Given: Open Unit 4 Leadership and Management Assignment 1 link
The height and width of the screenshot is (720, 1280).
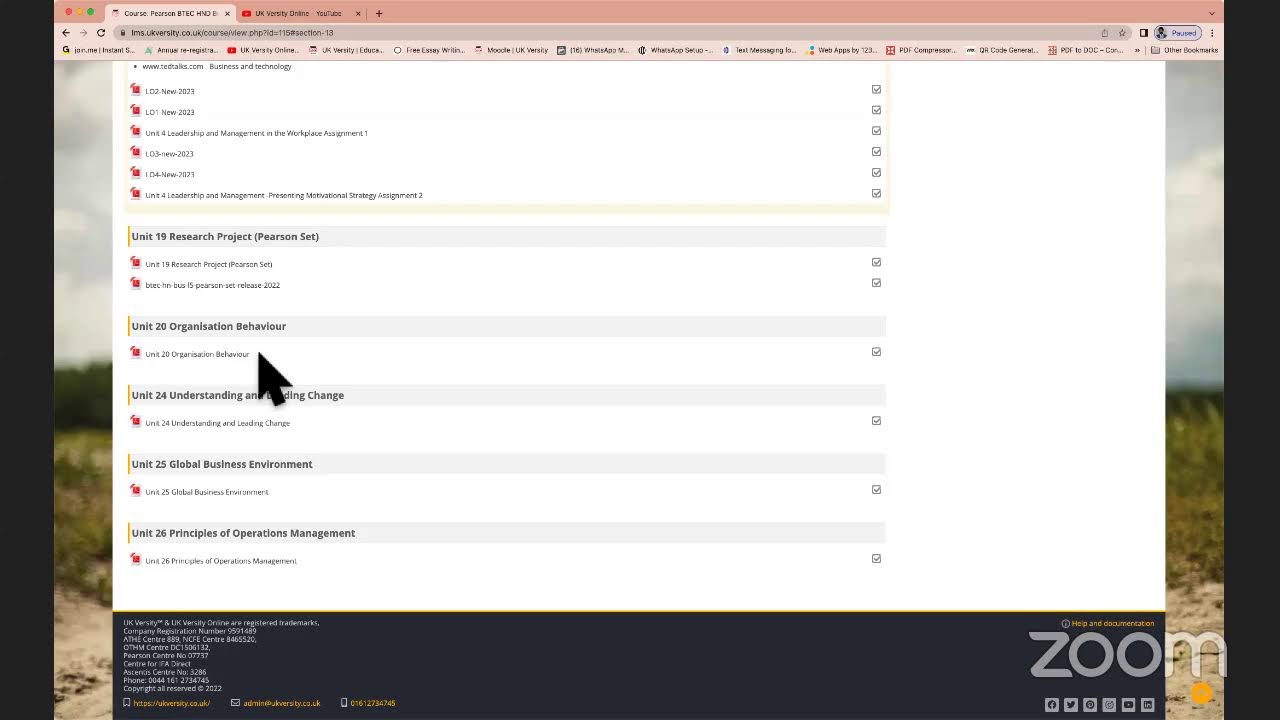Looking at the screenshot, I should pos(256,133).
